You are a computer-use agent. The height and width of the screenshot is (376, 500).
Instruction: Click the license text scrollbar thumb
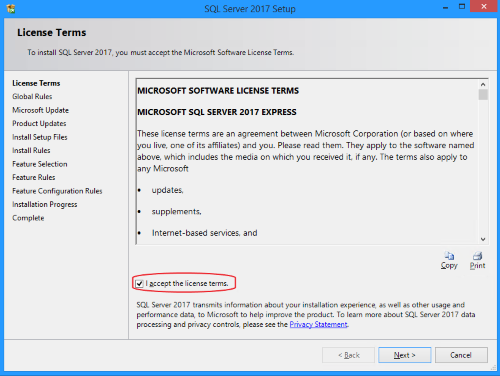point(483,95)
